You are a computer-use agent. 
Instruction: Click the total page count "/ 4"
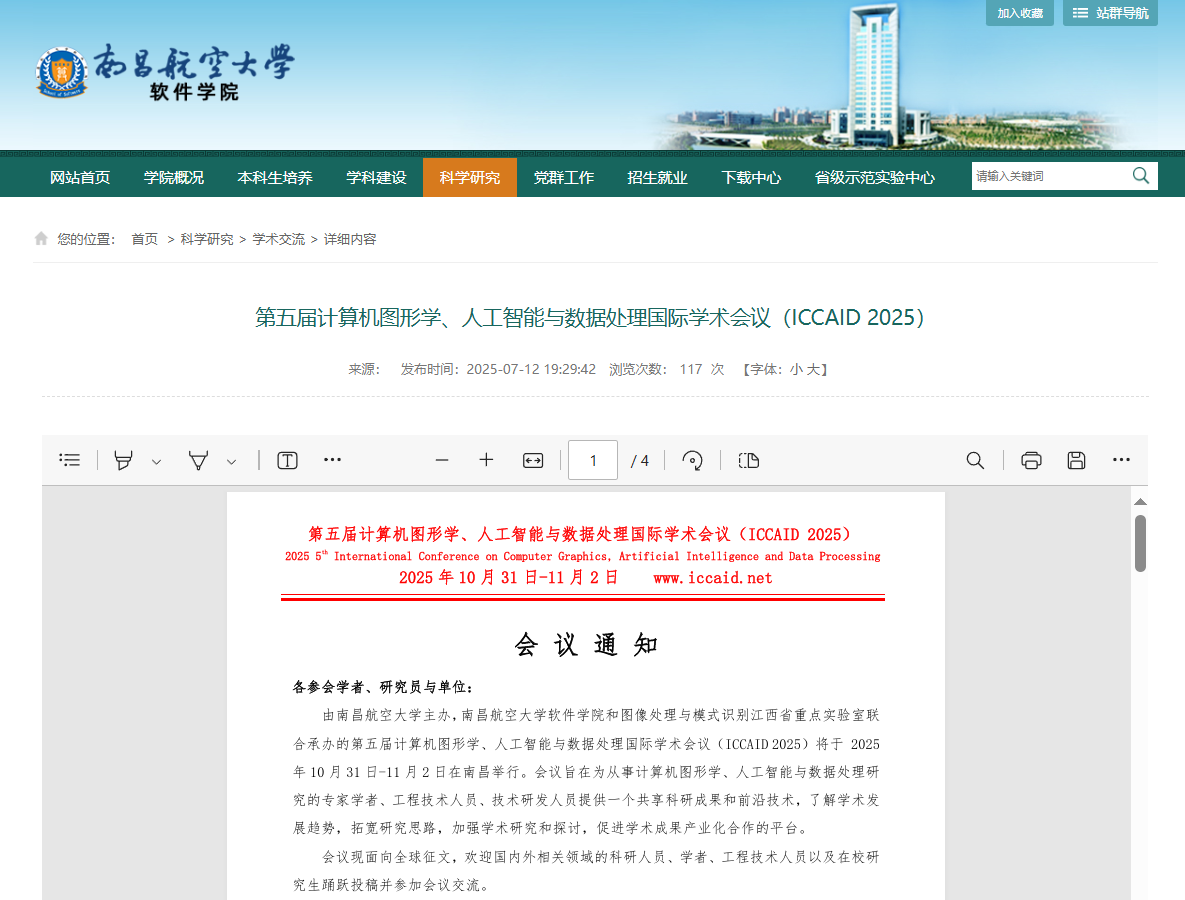point(639,461)
